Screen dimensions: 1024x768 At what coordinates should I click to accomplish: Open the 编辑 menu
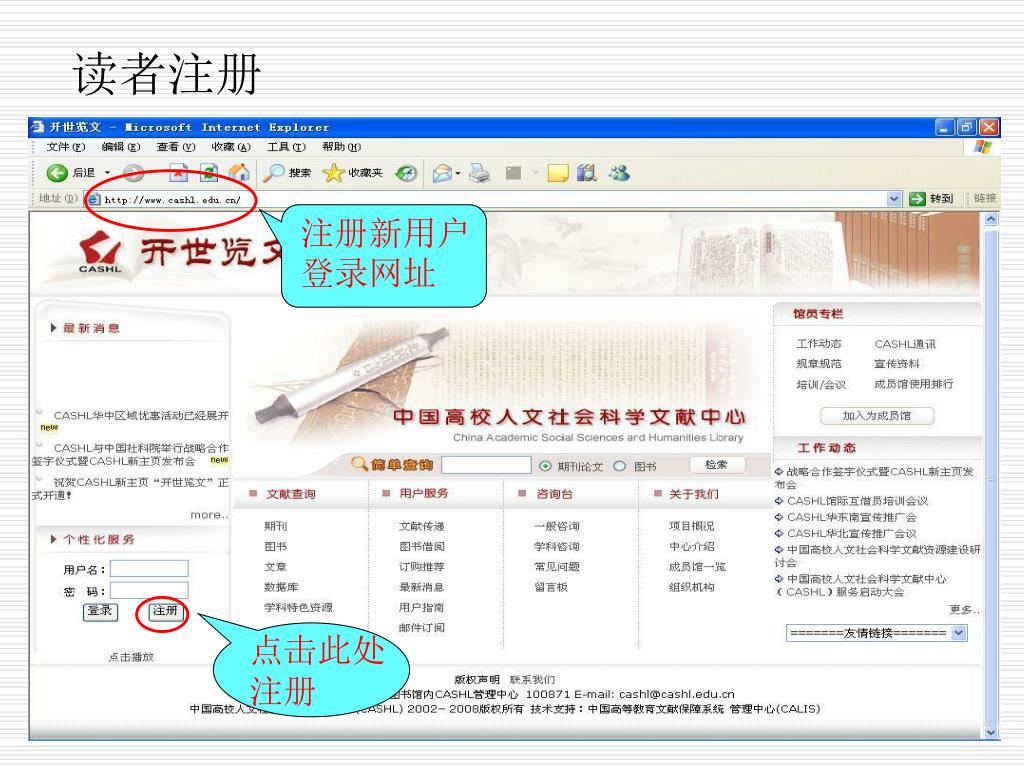tap(121, 147)
